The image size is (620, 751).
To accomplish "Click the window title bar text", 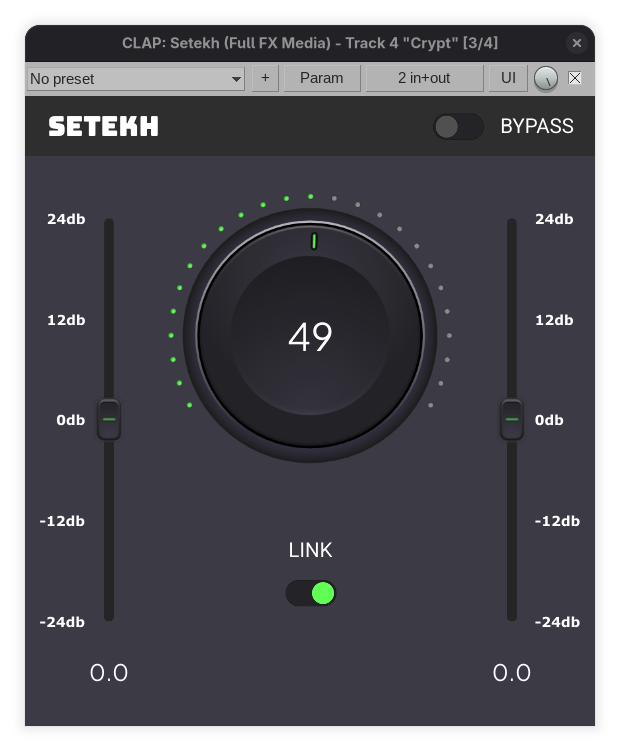I will [x=310, y=43].
